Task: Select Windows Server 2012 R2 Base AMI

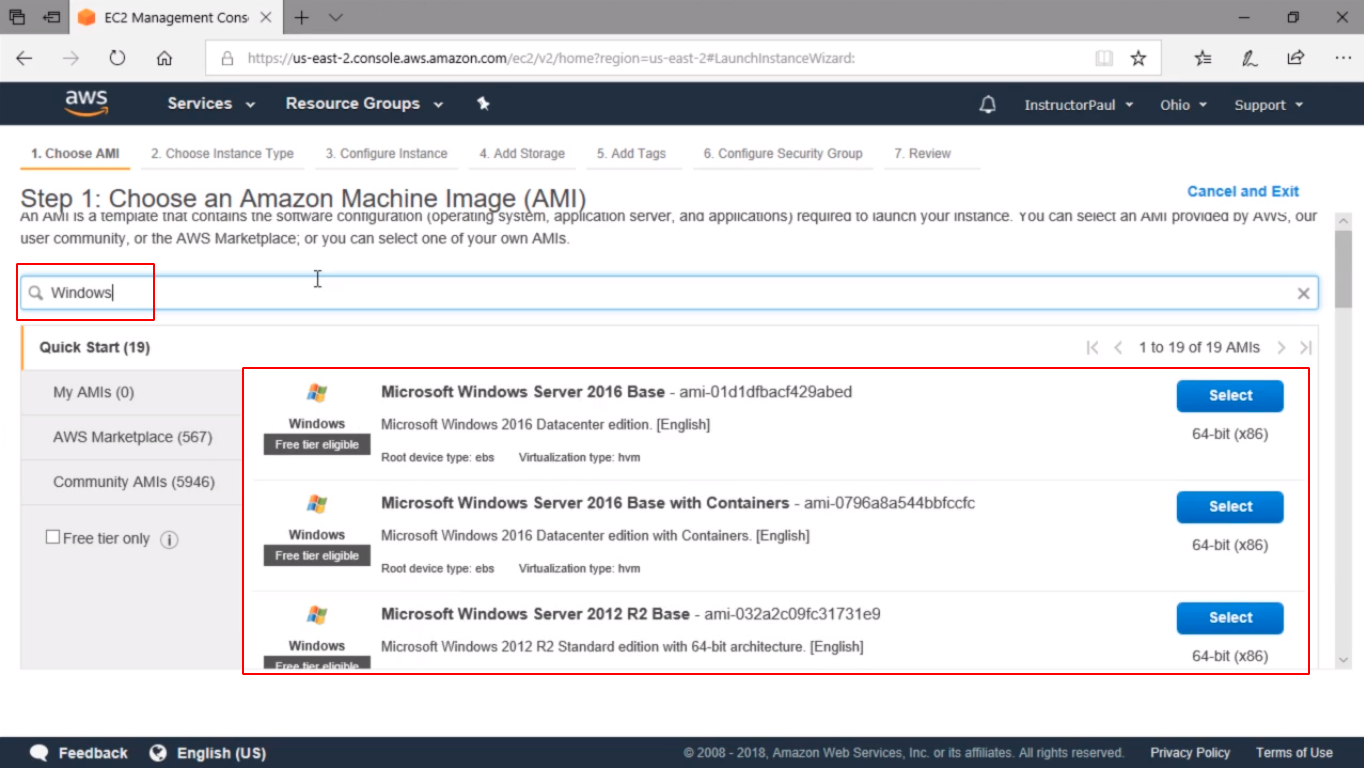Action: pyautogui.click(x=1230, y=618)
